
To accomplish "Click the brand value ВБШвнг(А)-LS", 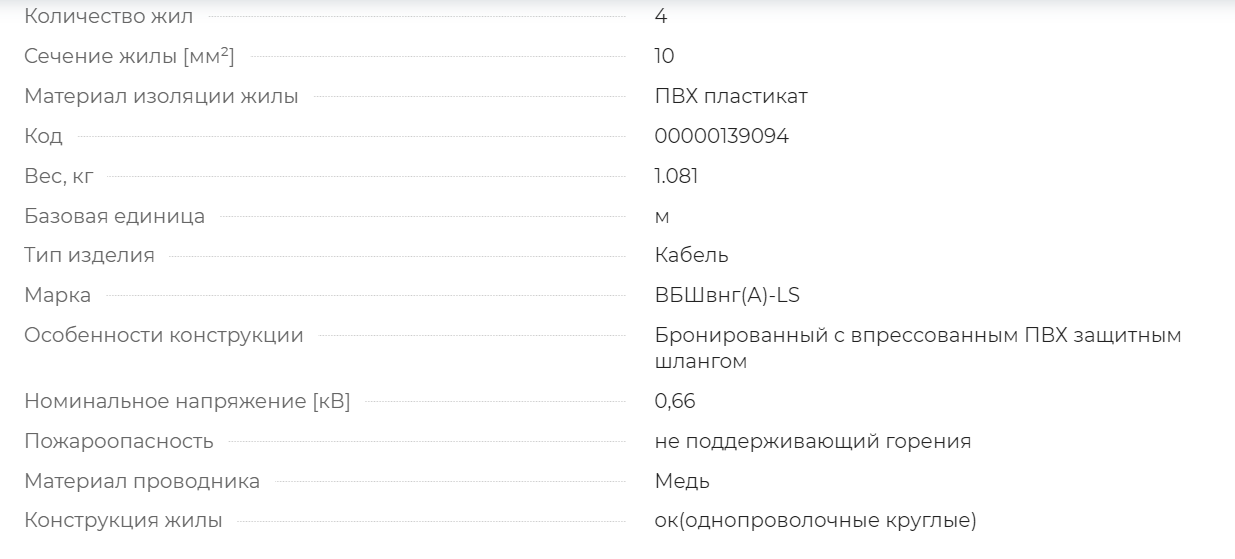I will point(727,295).
